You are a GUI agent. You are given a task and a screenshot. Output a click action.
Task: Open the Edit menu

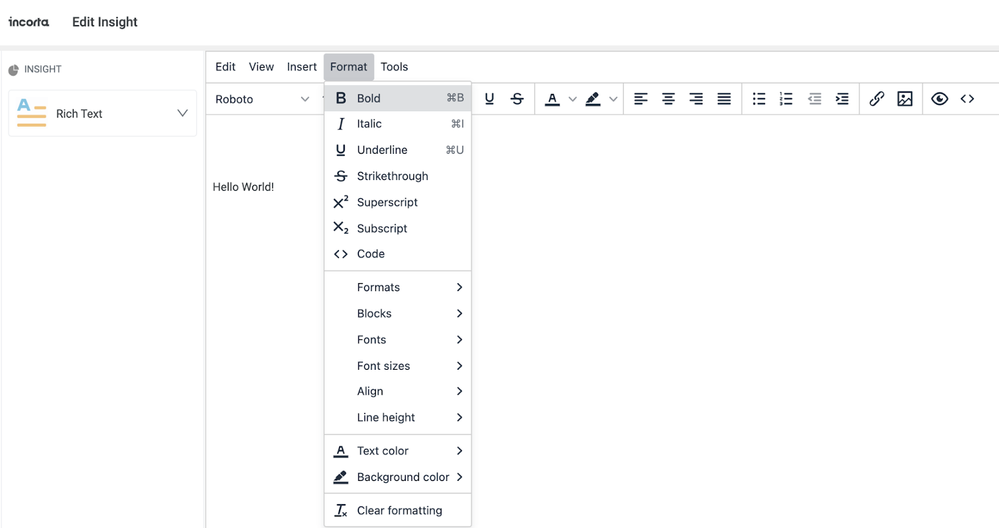tap(225, 67)
